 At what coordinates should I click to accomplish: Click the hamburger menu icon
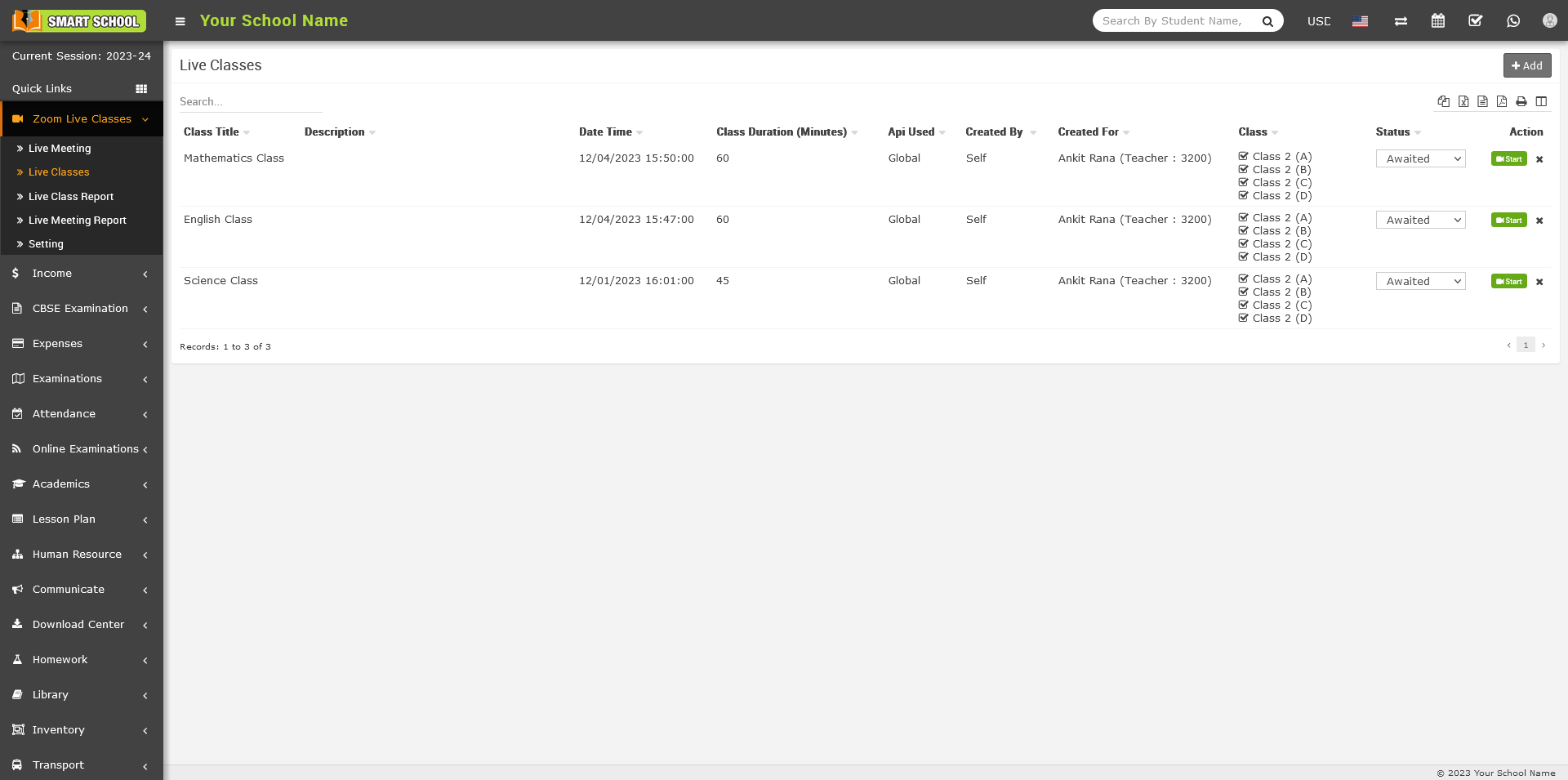pos(180,21)
